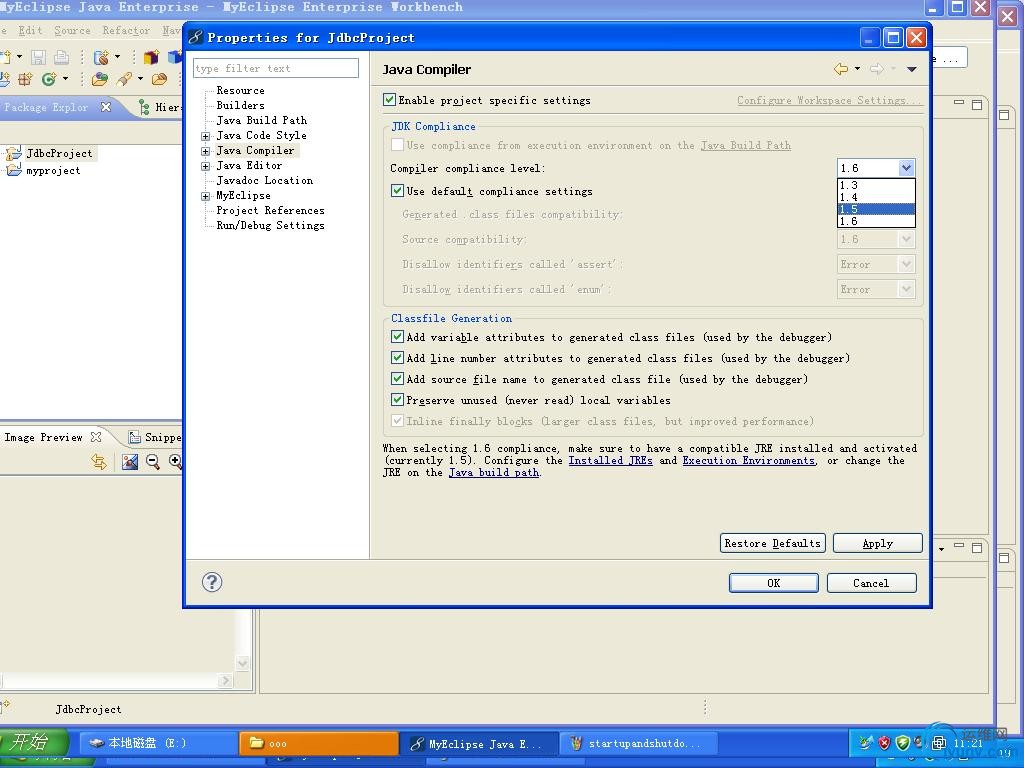Click the Apply button
The width and height of the screenshot is (1024, 768).
point(878,543)
